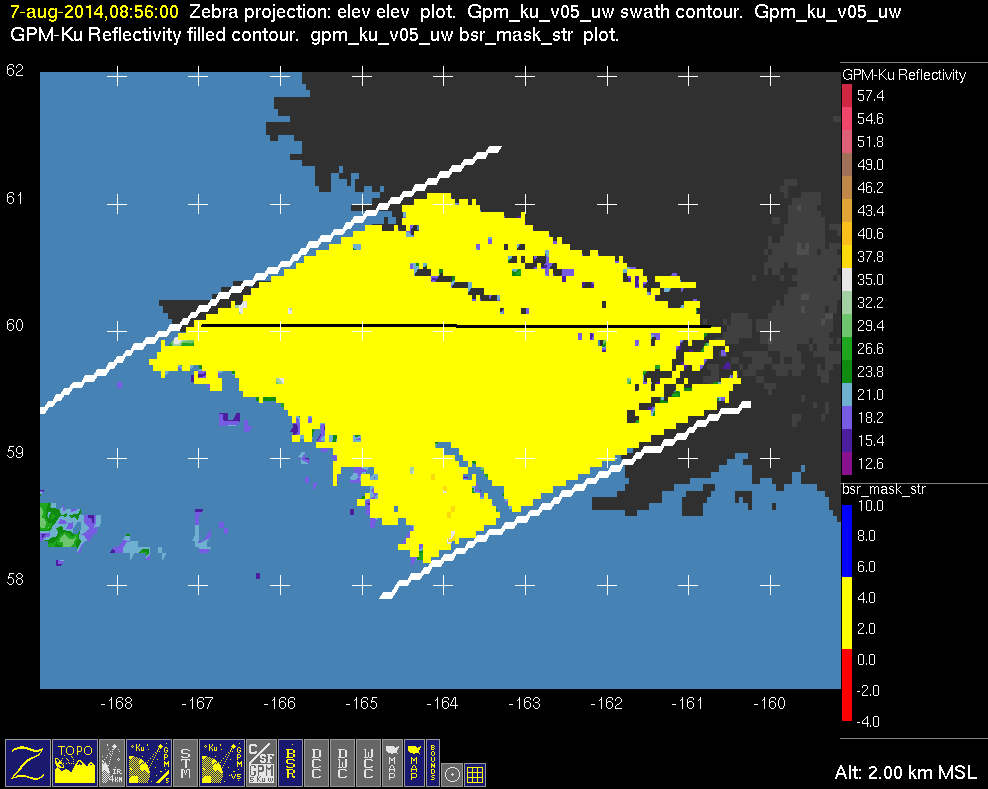Toggle the BSR mask overlay
Screen dimensions: 988x789
pos(291,762)
